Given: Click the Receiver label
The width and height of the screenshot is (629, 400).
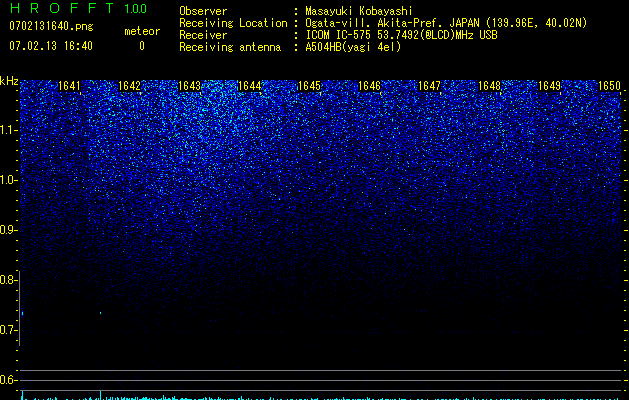Looking at the screenshot, I should click(203, 35).
